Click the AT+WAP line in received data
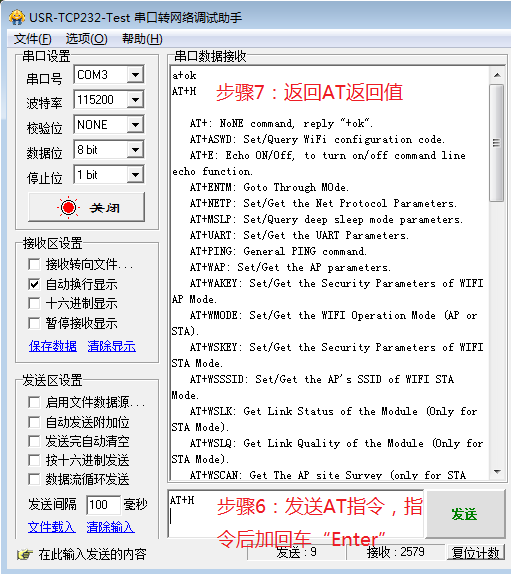511x574 pixels. click(x=290, y=267)
